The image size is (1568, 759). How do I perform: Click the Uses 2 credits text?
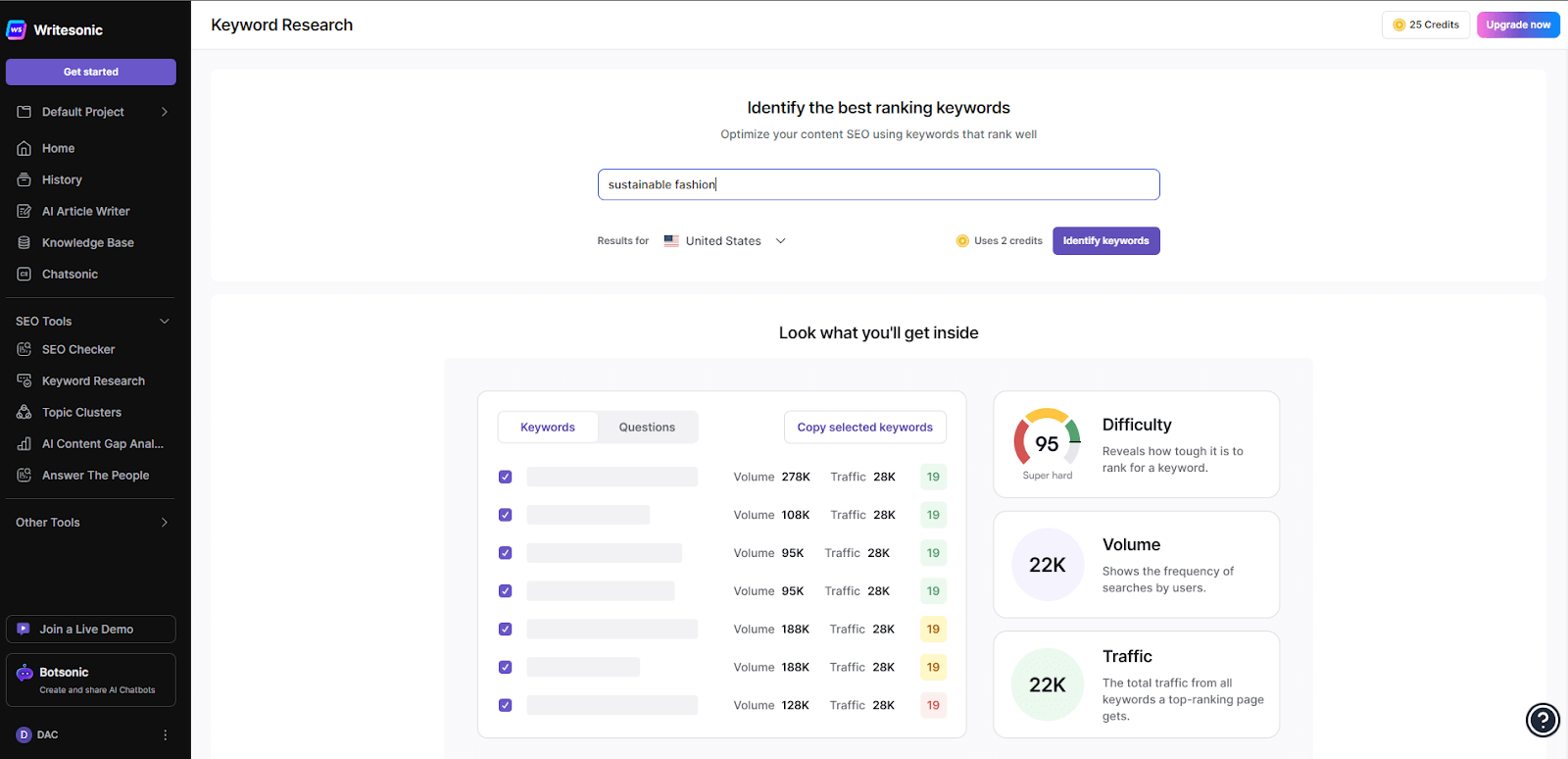tap(1008, 240)
